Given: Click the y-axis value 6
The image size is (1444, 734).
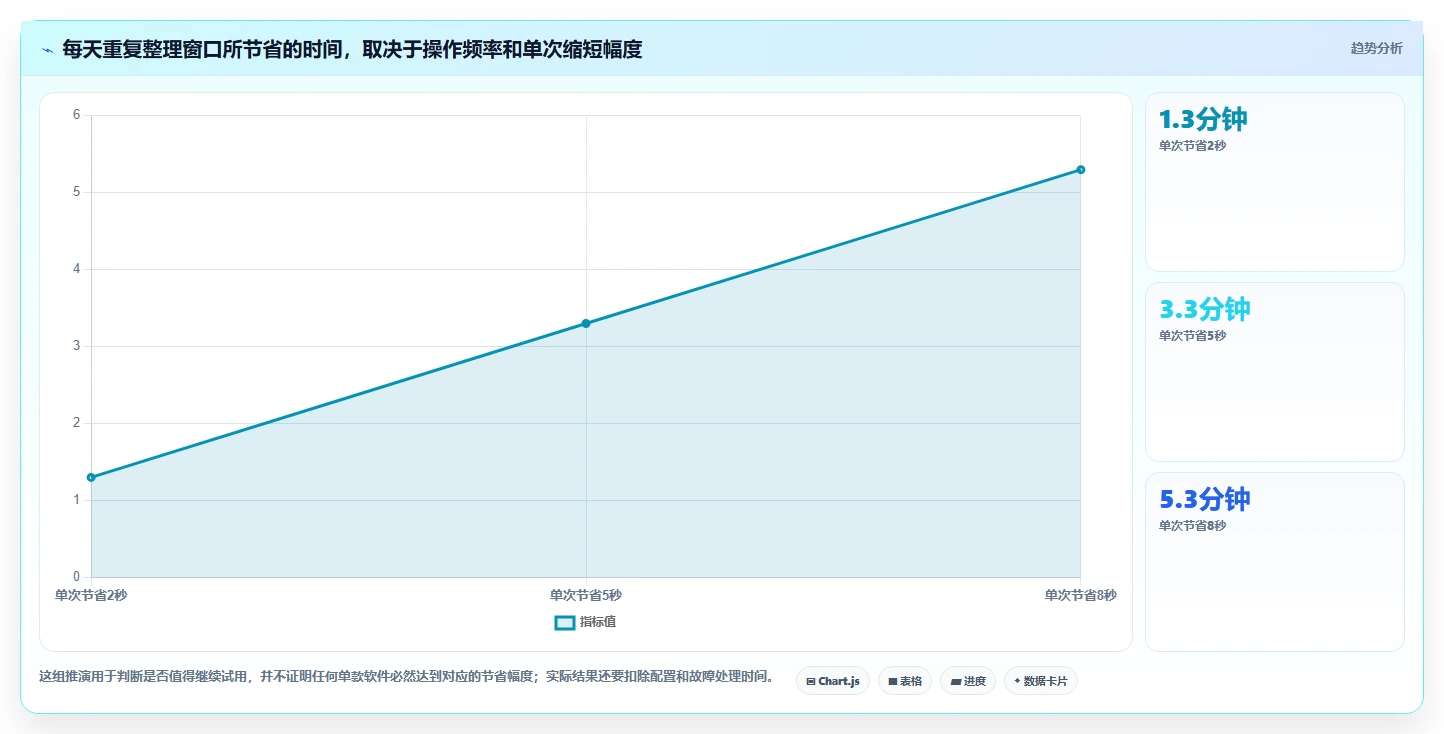Looking at the screenshot, I should tap(76, 115).
